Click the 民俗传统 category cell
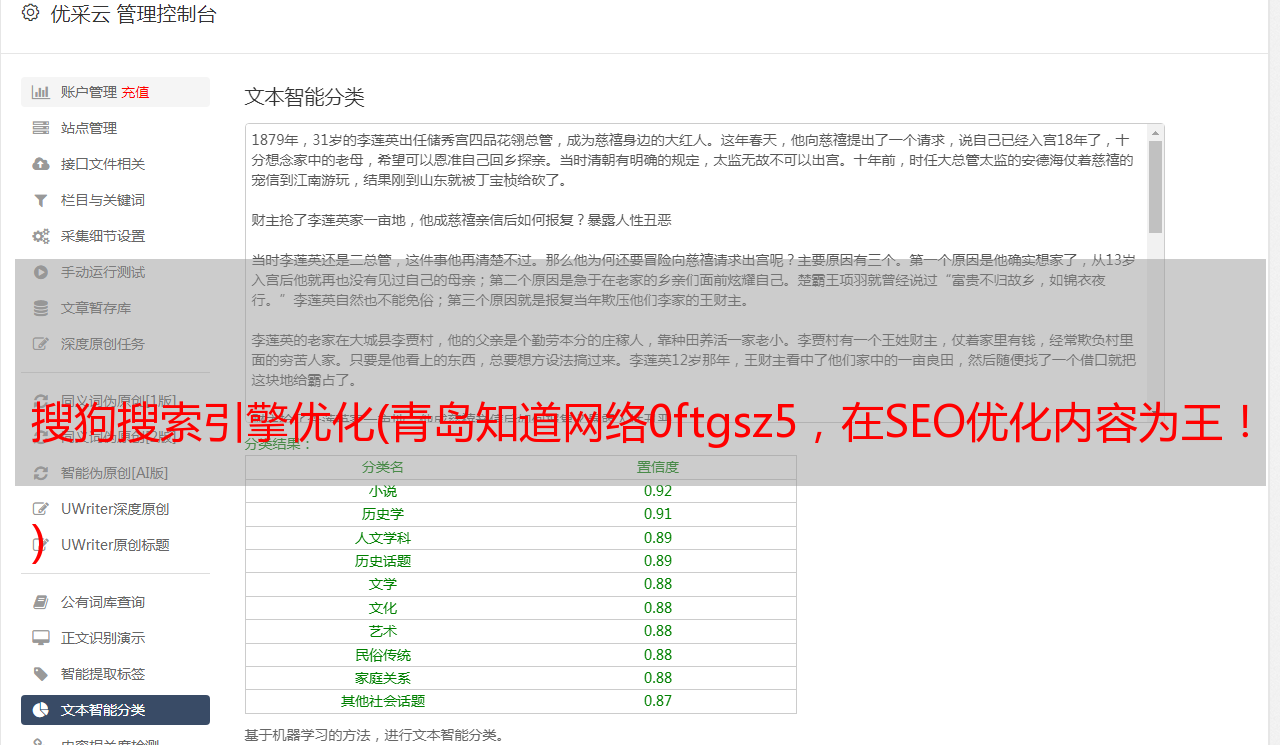This screenshot has height=745, width=1280. (x=383, y=655)
